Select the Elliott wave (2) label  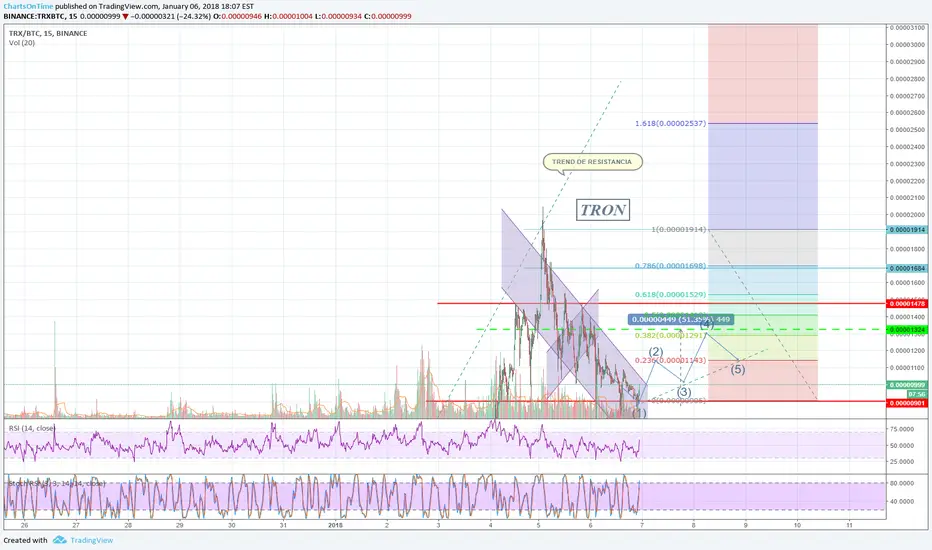point(656,352)
